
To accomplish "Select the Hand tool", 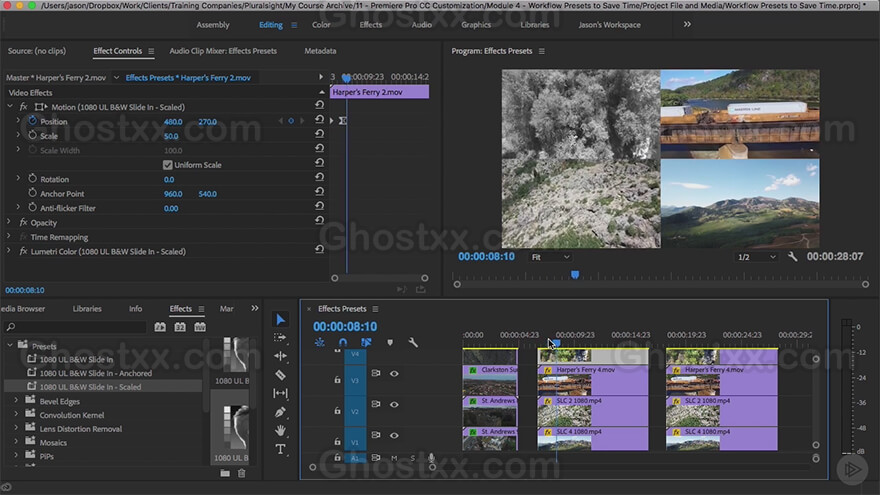I will (x=280, y=430).
